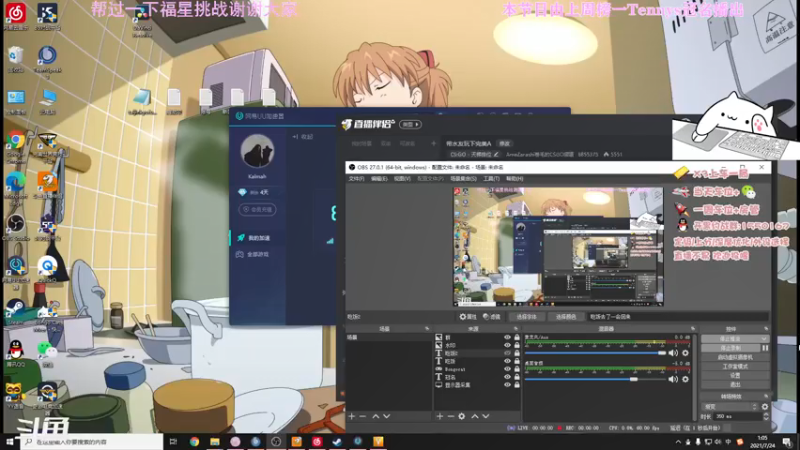Increase transition duration with the stepper arrow
This screenshot has height=450, width=800.
(766, 414)
